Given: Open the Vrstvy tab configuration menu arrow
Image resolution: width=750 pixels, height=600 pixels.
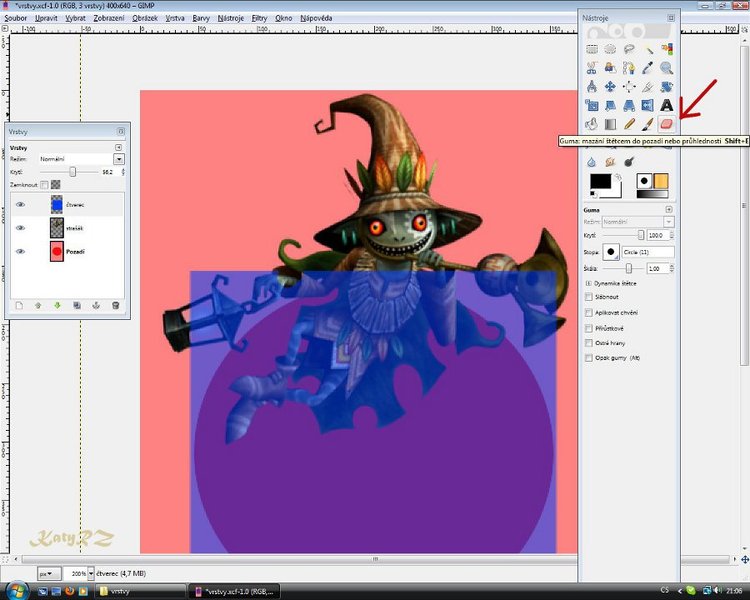Looking at the screenshot, I should pyautogui.click(x=118, y=147).
